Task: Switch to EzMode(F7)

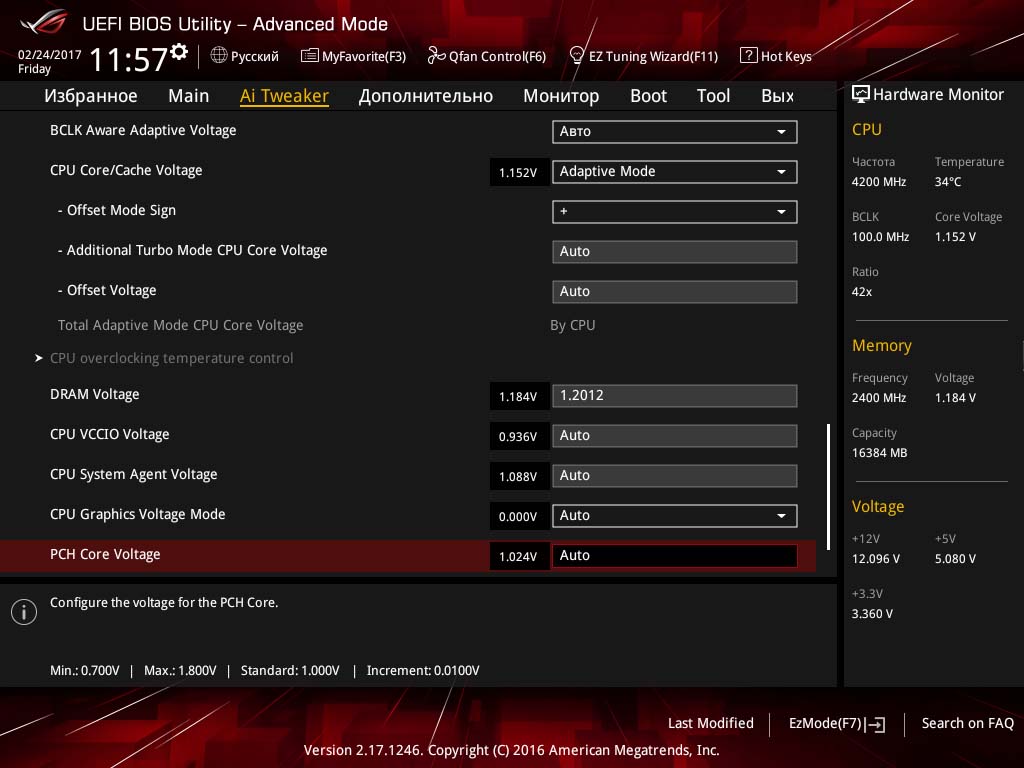Action: tap(837, 724)
